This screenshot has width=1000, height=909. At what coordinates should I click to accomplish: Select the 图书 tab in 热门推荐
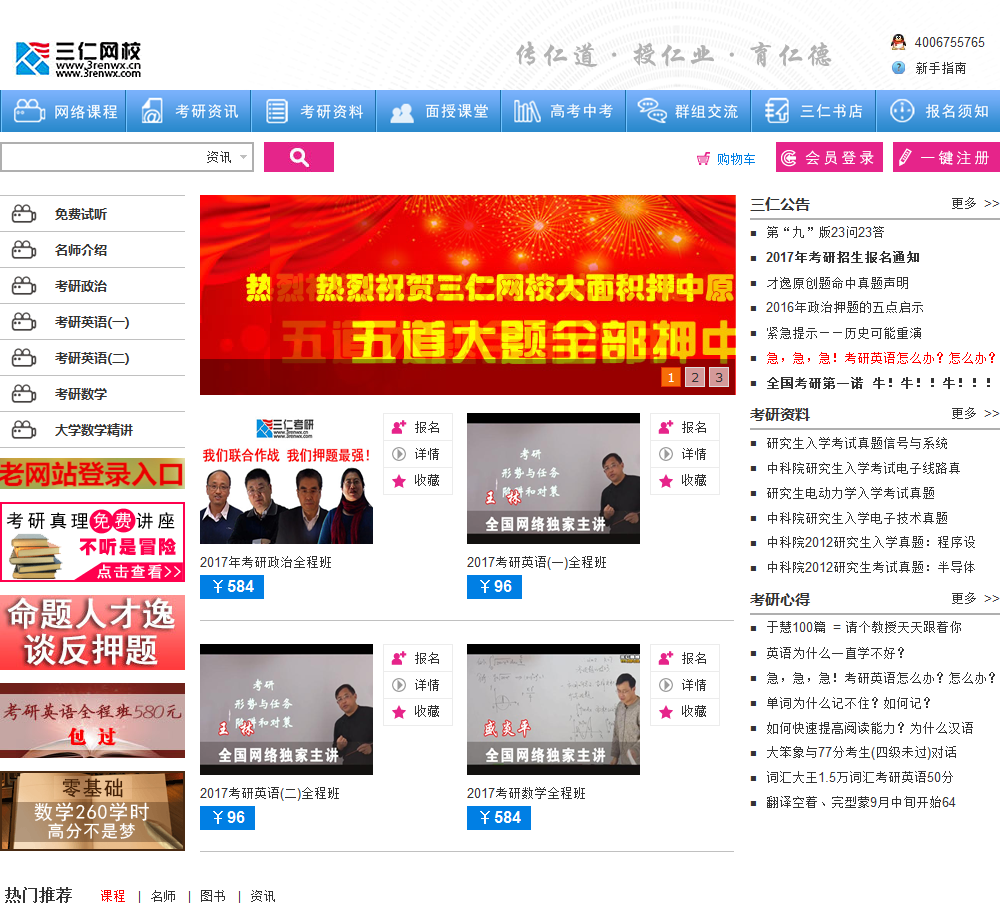213,896
